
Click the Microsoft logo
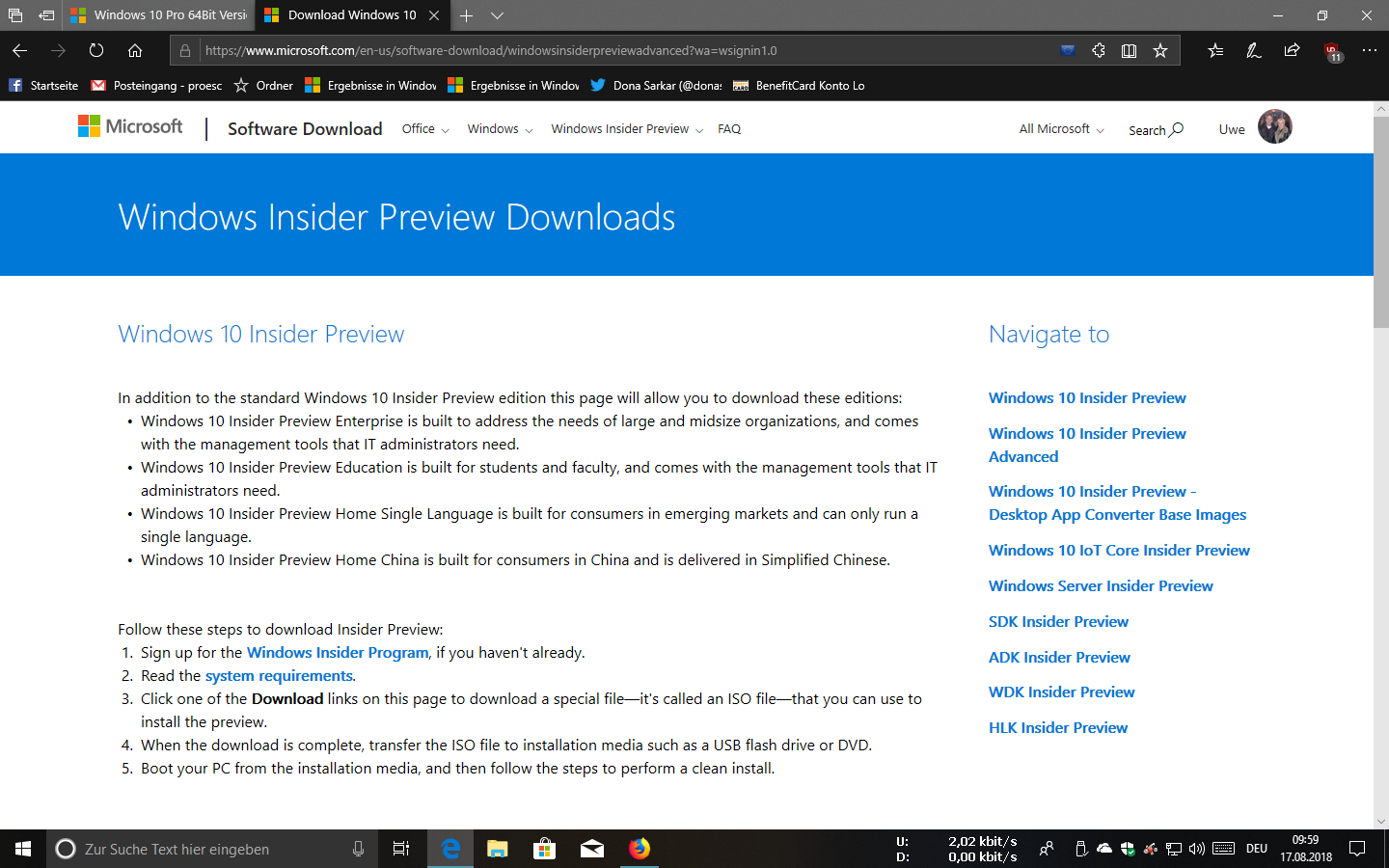(130, 126)
